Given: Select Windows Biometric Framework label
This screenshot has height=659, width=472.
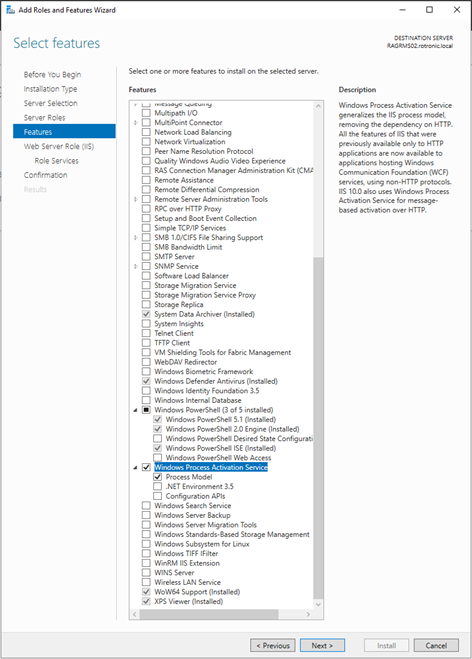Looking at the screenshot, I should coord(203,372).
